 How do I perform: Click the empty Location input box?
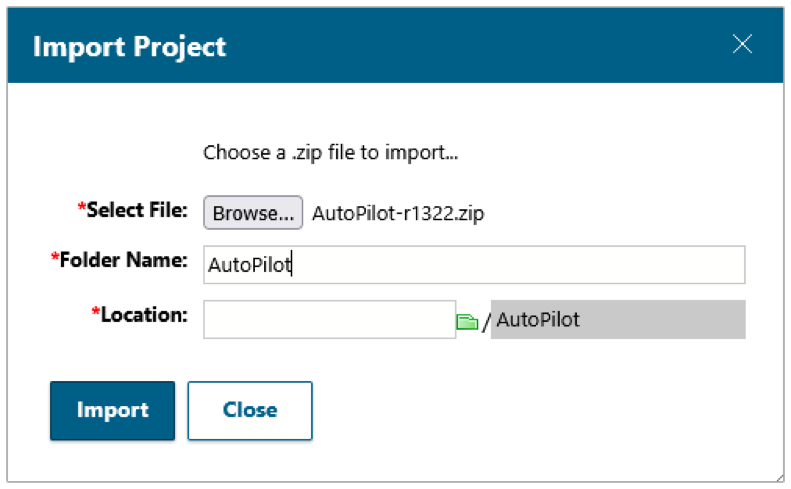[x=329, y=320]
